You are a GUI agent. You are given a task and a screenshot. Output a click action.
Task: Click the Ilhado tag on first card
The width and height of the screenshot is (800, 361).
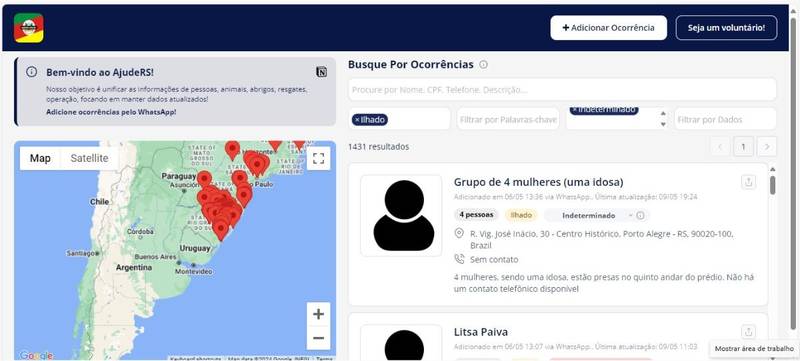tap(521, 215)
